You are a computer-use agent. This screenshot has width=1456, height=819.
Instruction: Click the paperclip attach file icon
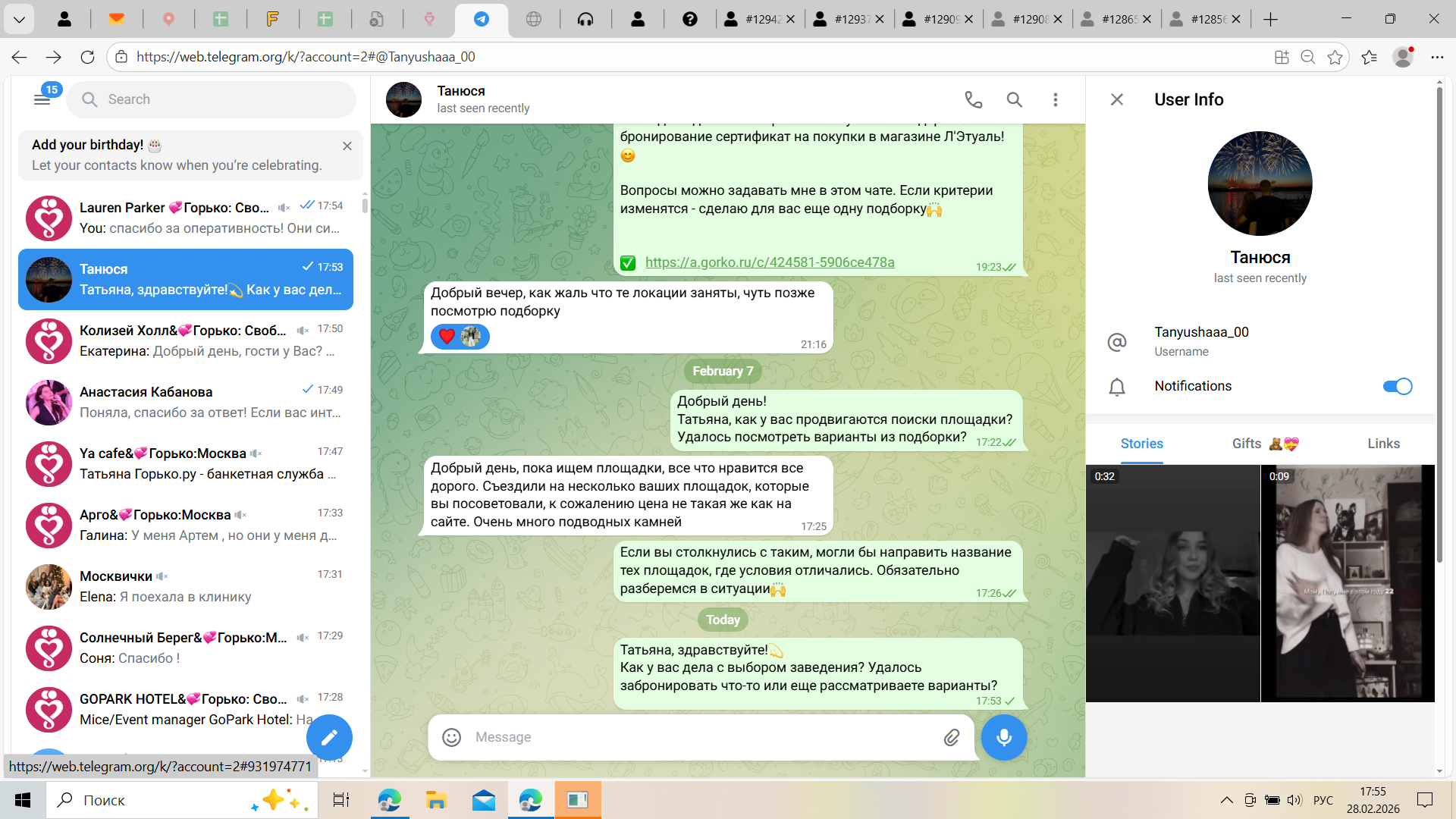951,737
